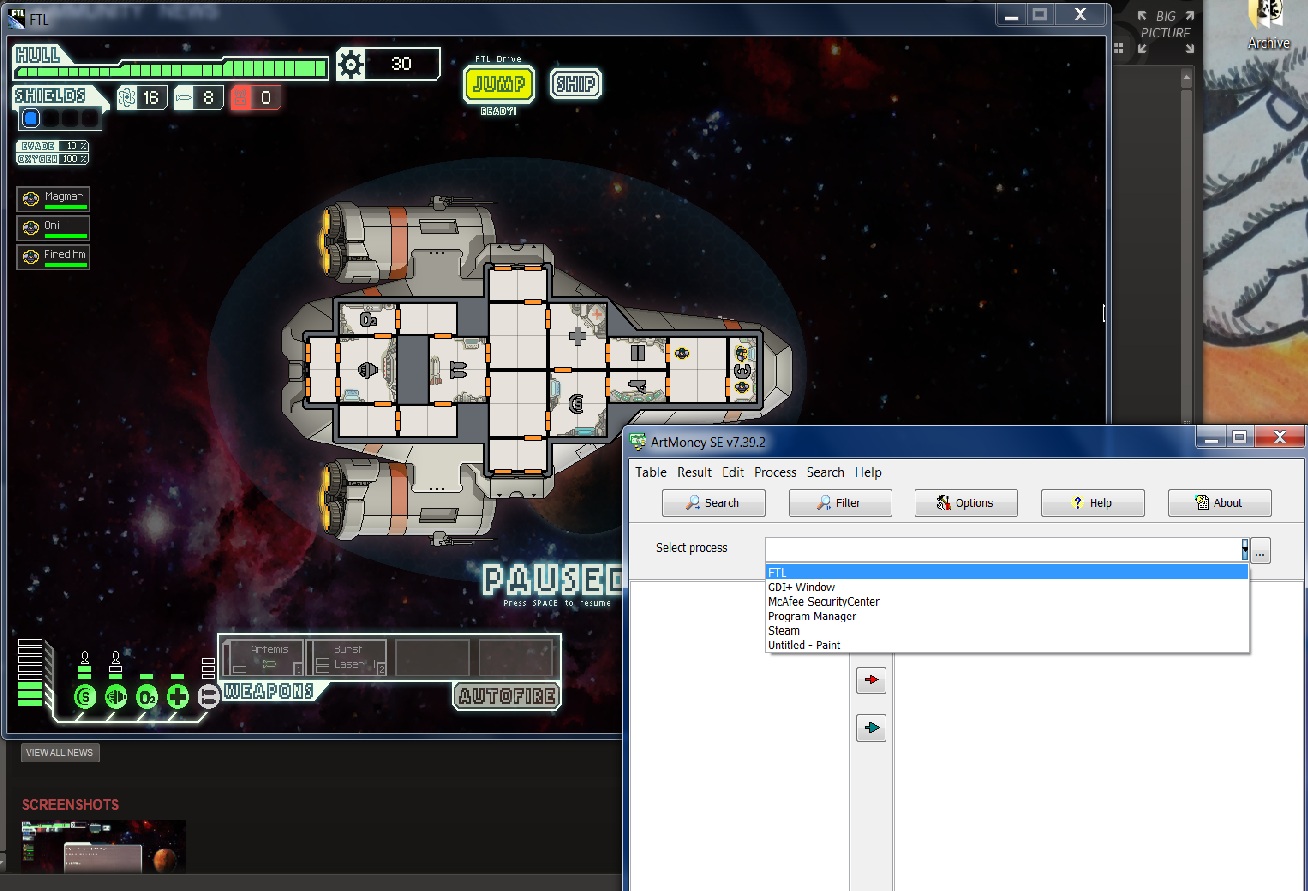1308x891 pixels.
Task: Click the SCREENSHOTS heading in Steam
Action: click(70, 805)
